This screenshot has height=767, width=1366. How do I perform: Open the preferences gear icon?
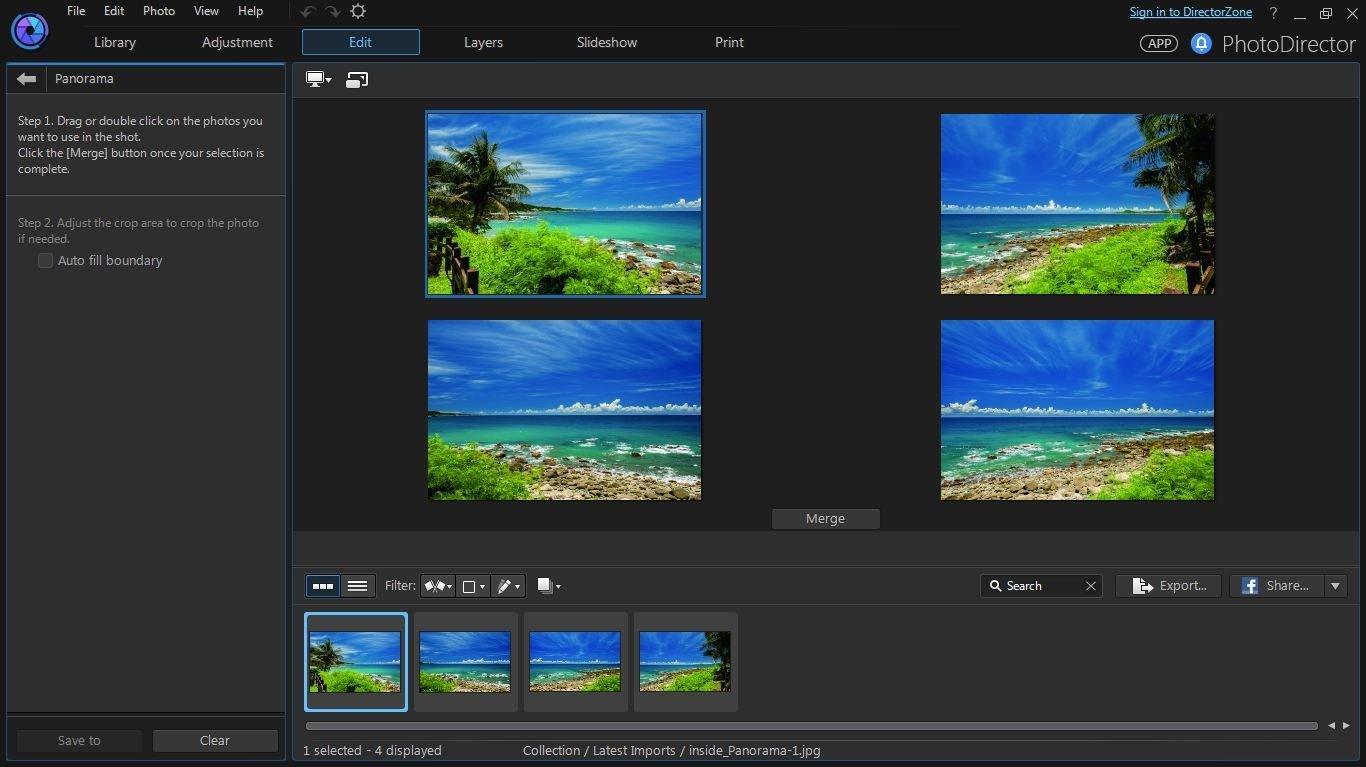pos(357,11)
